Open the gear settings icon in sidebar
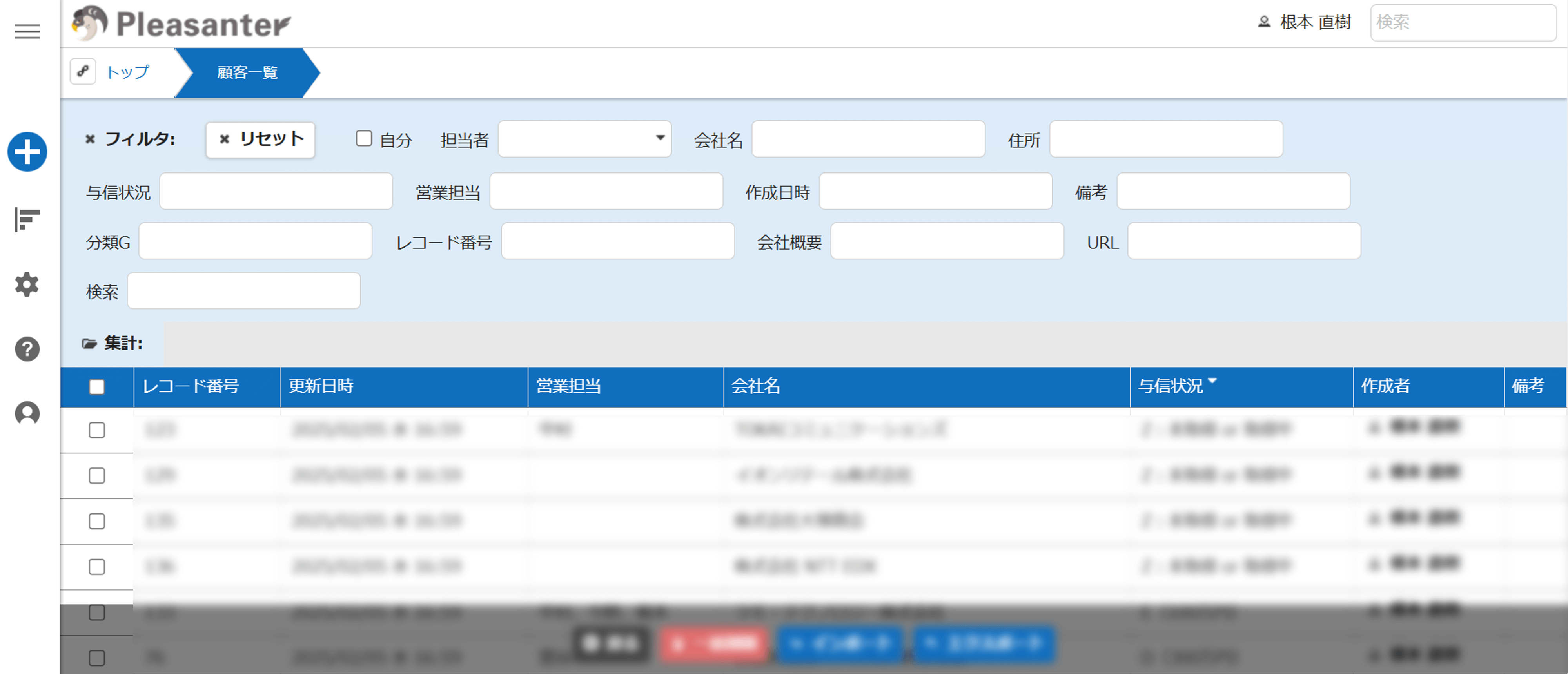The width and height of the screenshot is (1568, 674). [27, 284]
